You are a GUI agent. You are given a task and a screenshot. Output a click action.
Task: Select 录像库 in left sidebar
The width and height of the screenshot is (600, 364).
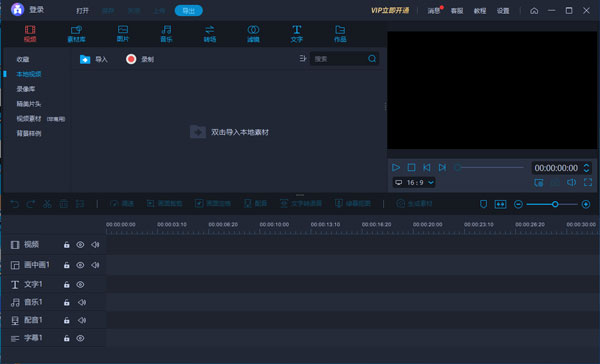[x=26, y=89]
